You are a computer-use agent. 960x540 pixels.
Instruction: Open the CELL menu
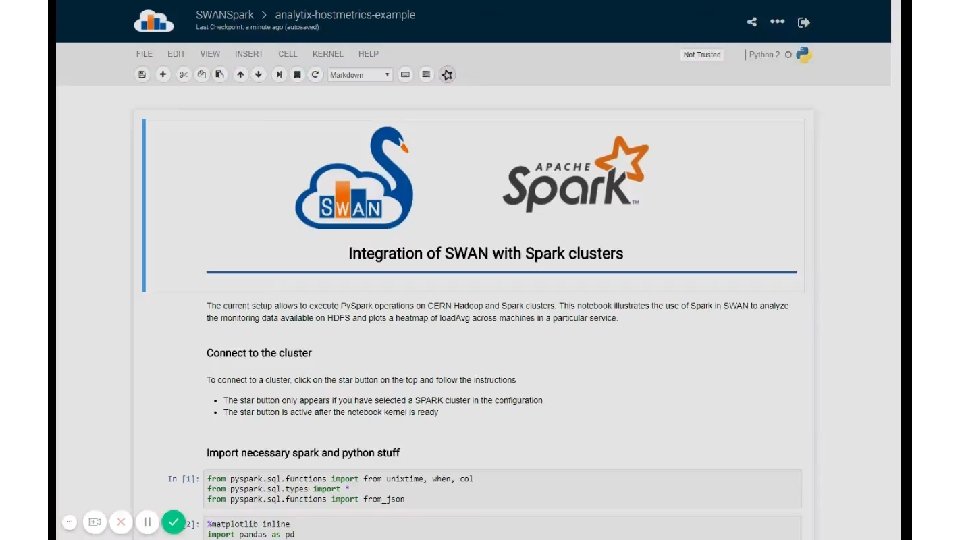(x=288, y=54)
